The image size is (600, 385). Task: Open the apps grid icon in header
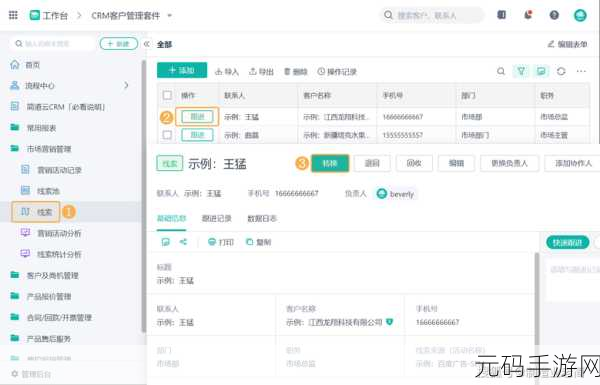pos(13,15)
